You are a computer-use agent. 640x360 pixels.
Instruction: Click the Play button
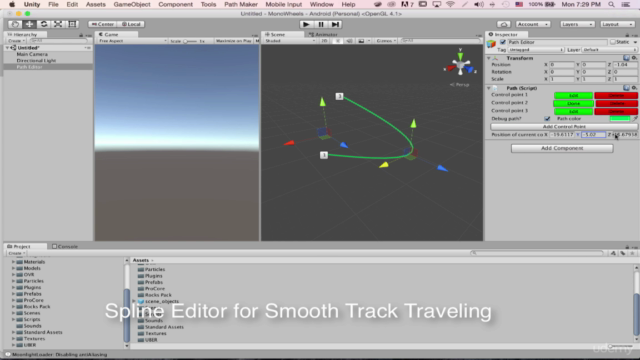point(306,24)
